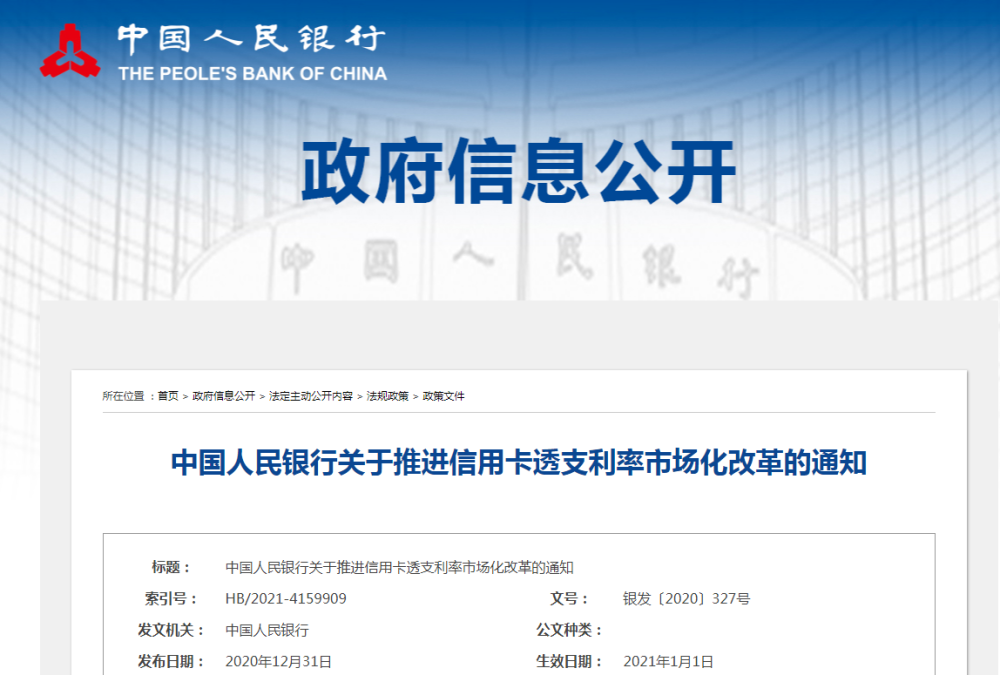Viewport: 1000px width, 675px height.
Task: Click document number 银发〔2020〕327号
Action: point(686,599)
